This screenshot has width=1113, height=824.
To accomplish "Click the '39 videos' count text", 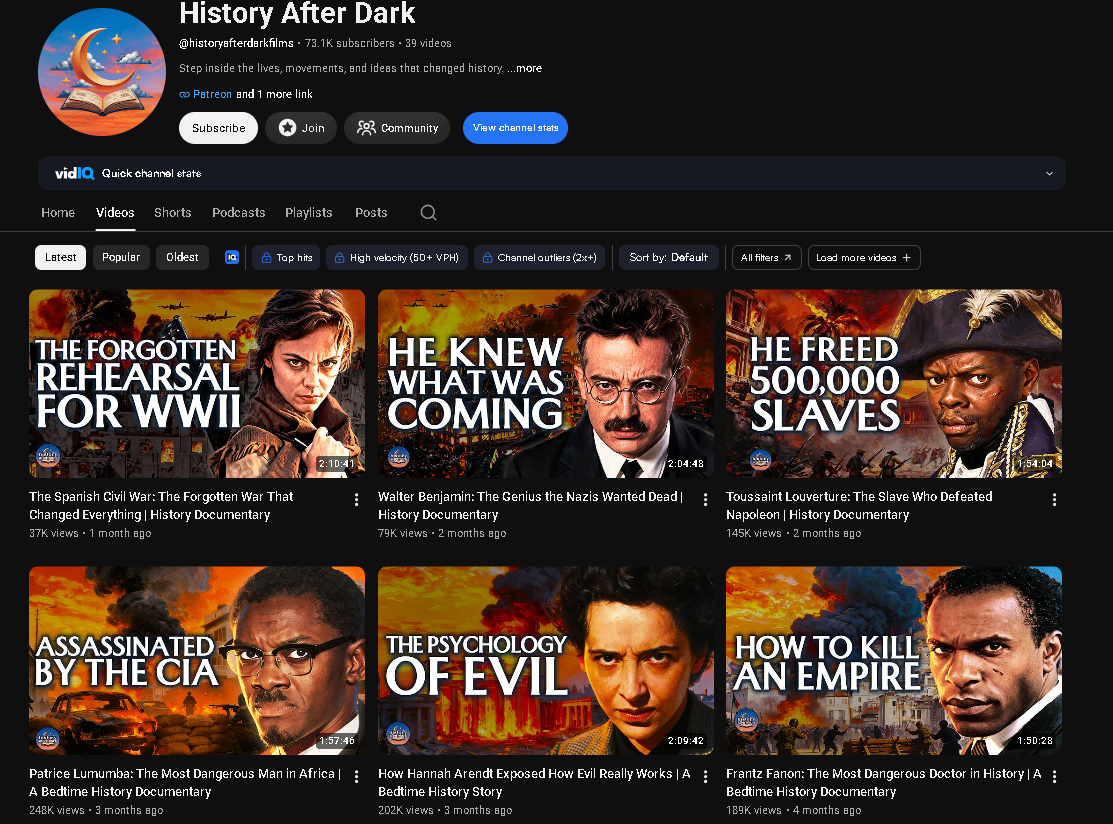I will [428, 43].
